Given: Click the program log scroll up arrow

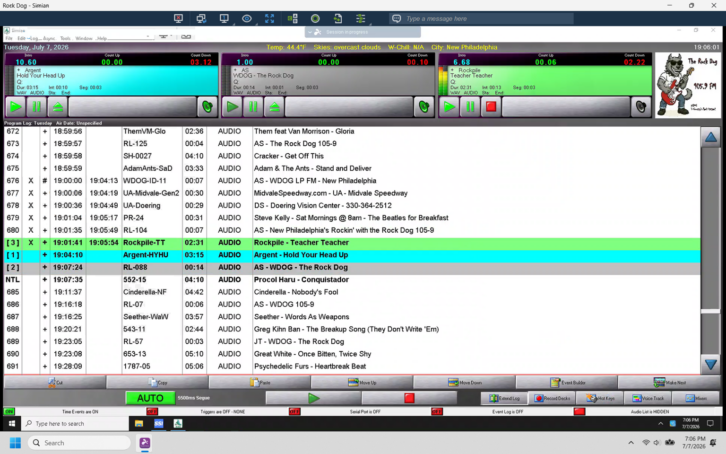Looking at the screenshot, I should pos(711,137).
